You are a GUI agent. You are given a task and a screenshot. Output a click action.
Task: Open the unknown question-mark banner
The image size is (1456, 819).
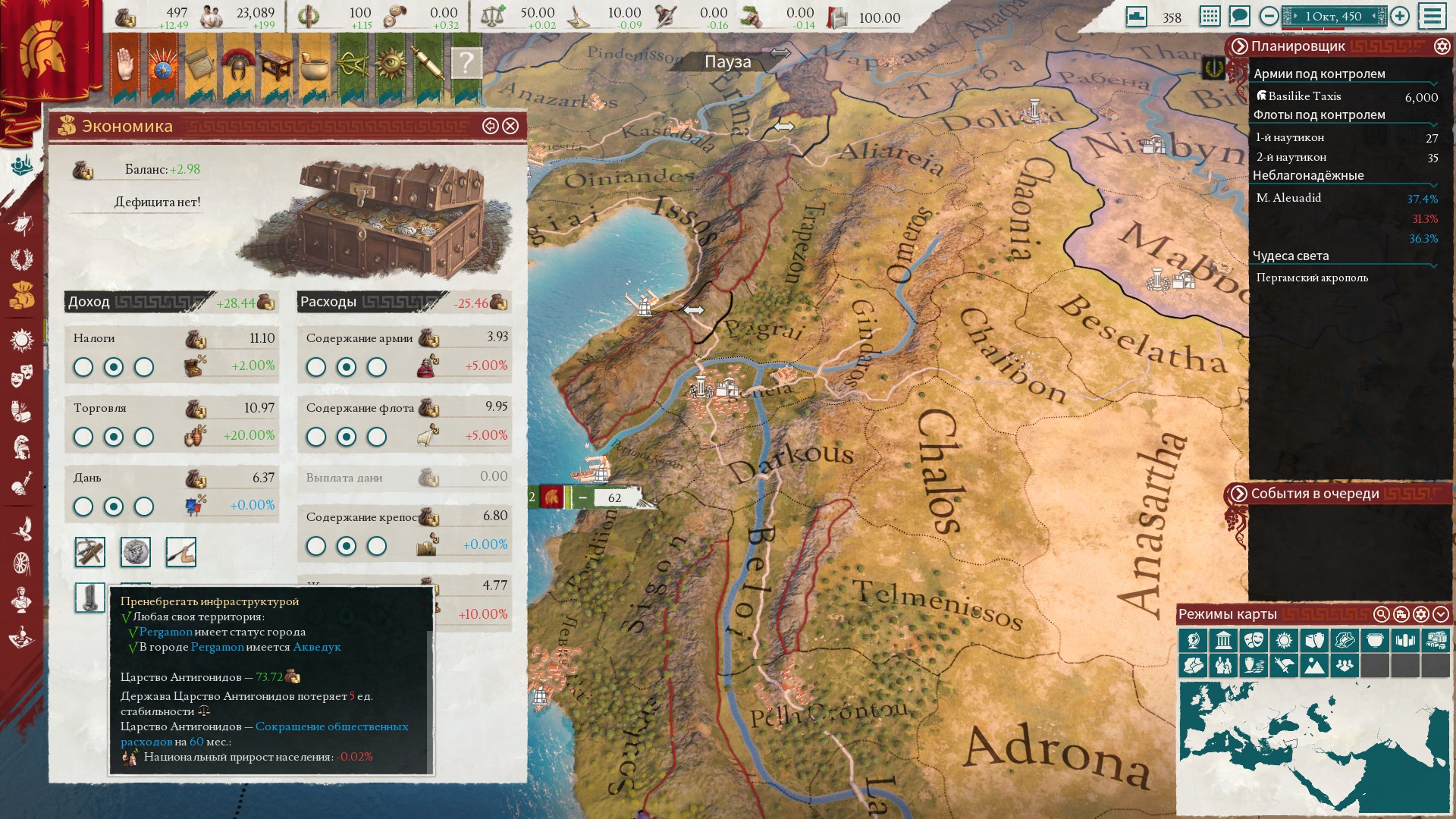pyautogui.click(x=466, y=64)
